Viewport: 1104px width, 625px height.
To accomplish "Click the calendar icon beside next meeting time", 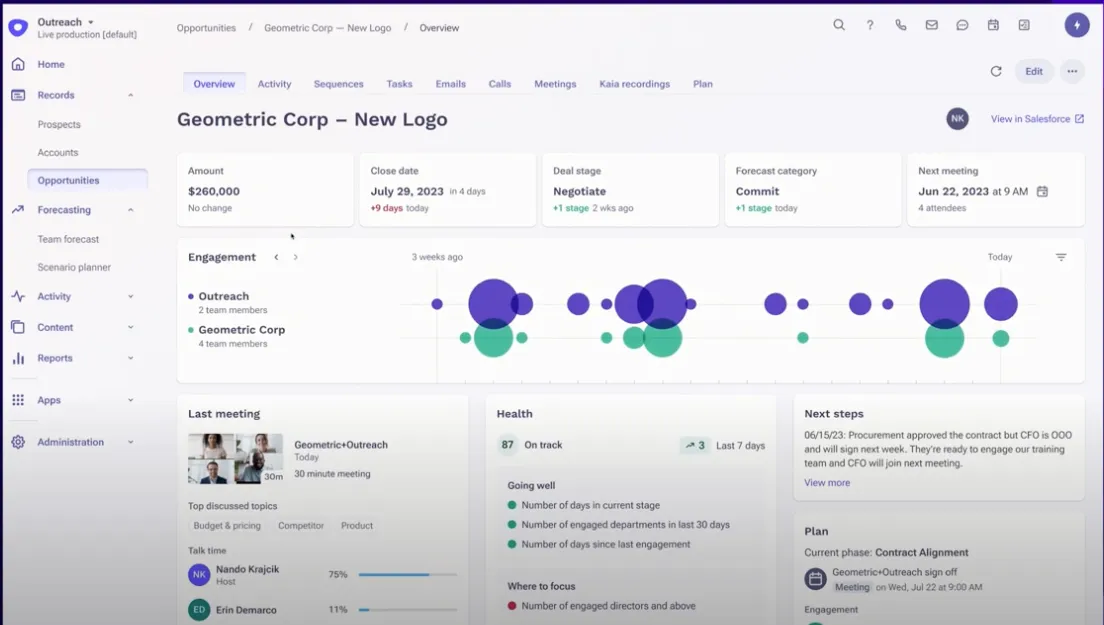I will pyautogui.click(x=1042, y=191).
